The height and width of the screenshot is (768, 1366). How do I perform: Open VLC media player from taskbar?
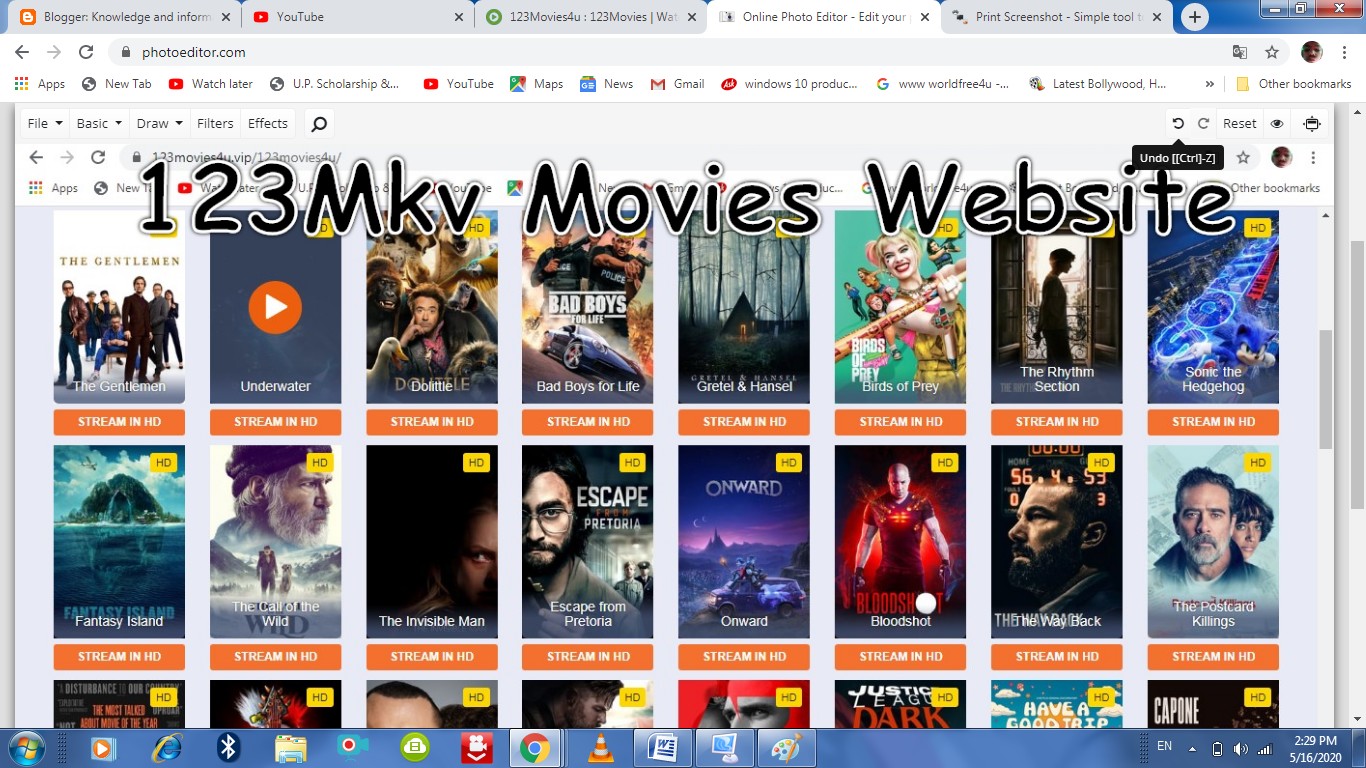tap(599, 747)
